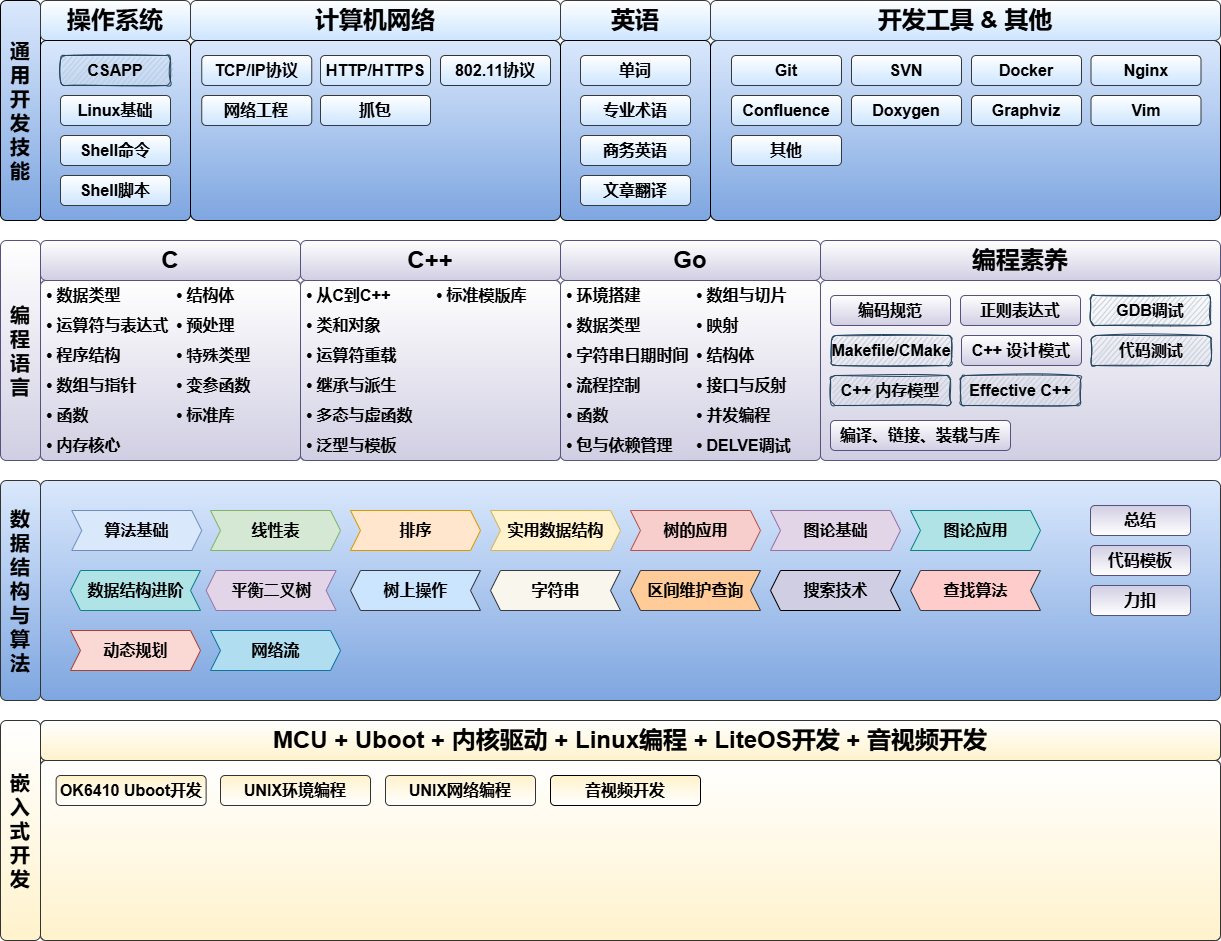Open the 动态规划 arrow step
This screenshot has height=941, width=1221.
136,651
